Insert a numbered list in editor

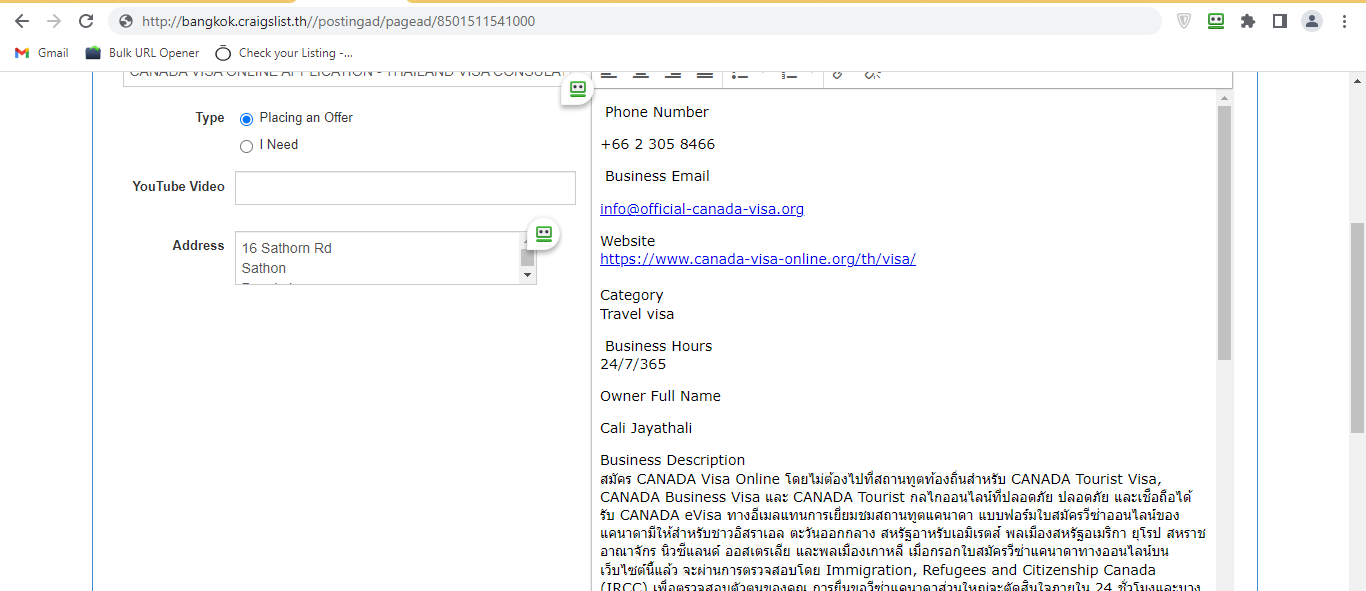[790, 74]
